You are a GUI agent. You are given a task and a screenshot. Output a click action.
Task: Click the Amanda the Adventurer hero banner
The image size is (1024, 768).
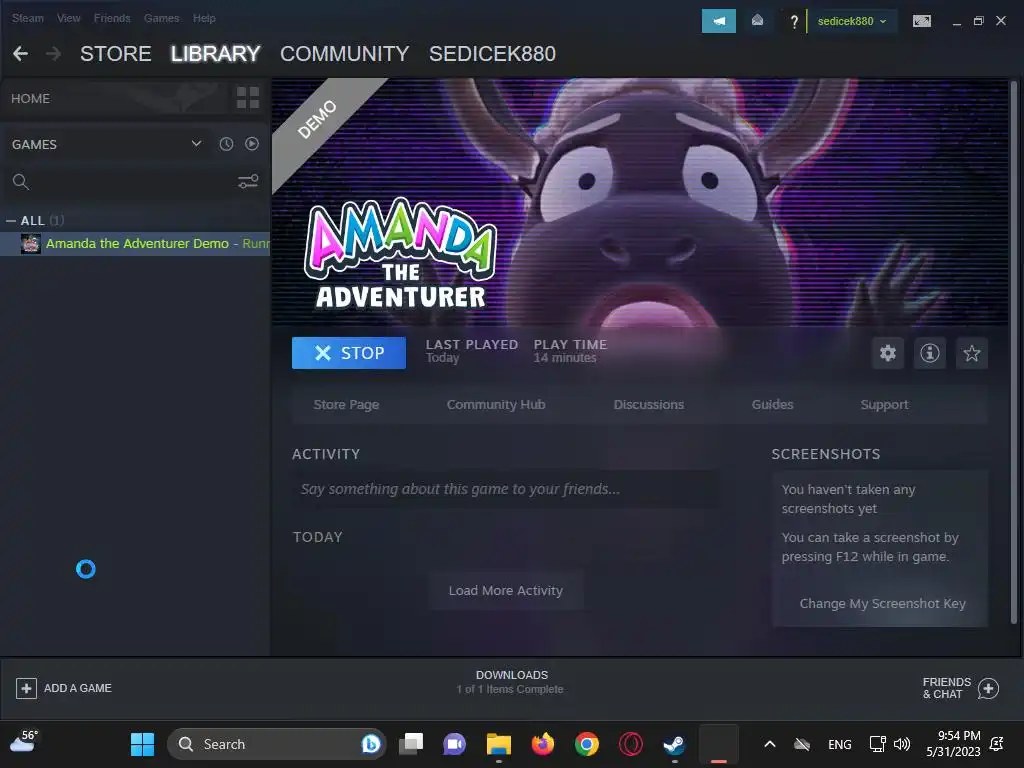tap(640, 202)
